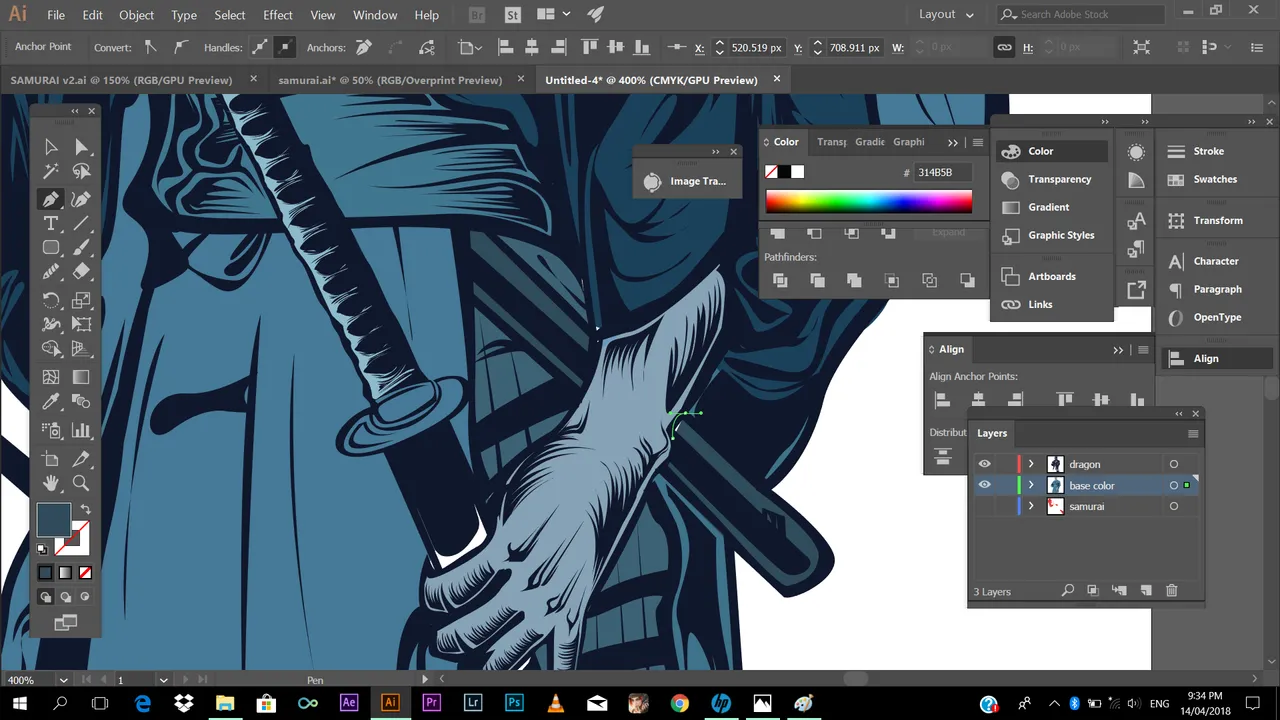Select the Mesh tool
The image size is (1280, 720).
tap(51, 377)
